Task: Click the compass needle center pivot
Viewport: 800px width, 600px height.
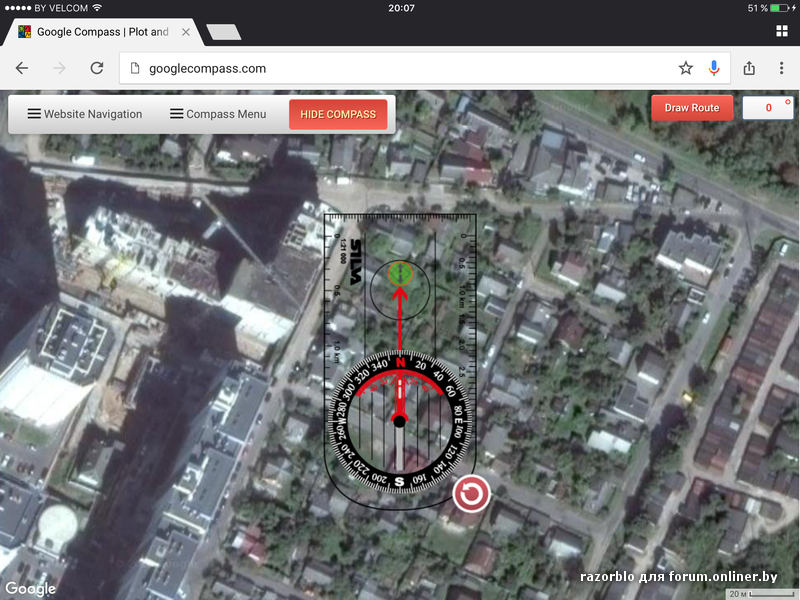Action: click(x=399, y=421)
